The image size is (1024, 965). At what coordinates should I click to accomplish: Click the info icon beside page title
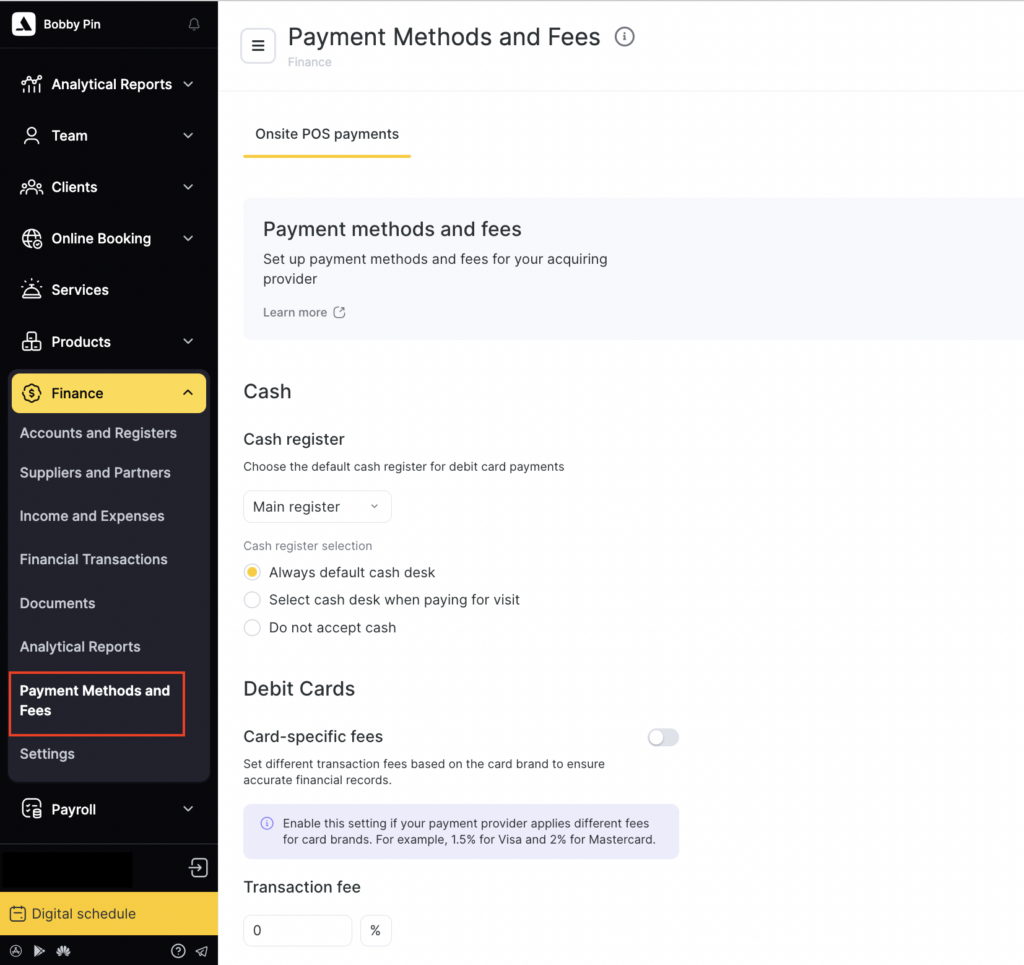click(x=625, y=38)
